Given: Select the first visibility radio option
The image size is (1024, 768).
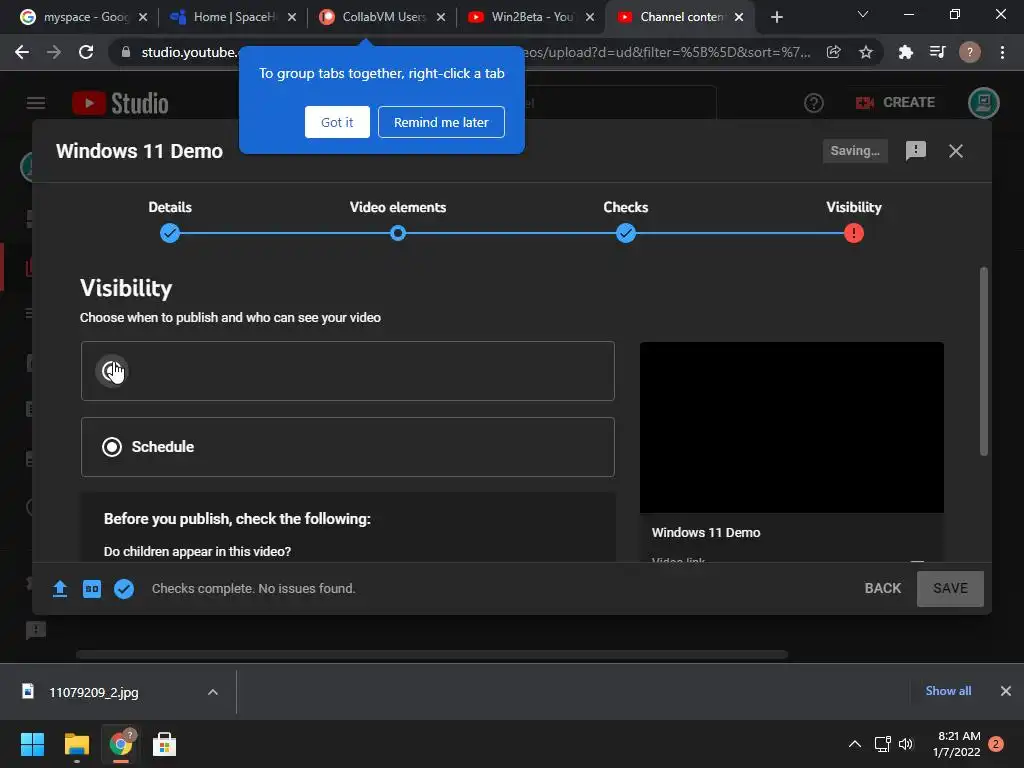Looking at the screenshot, I should 112,371.
